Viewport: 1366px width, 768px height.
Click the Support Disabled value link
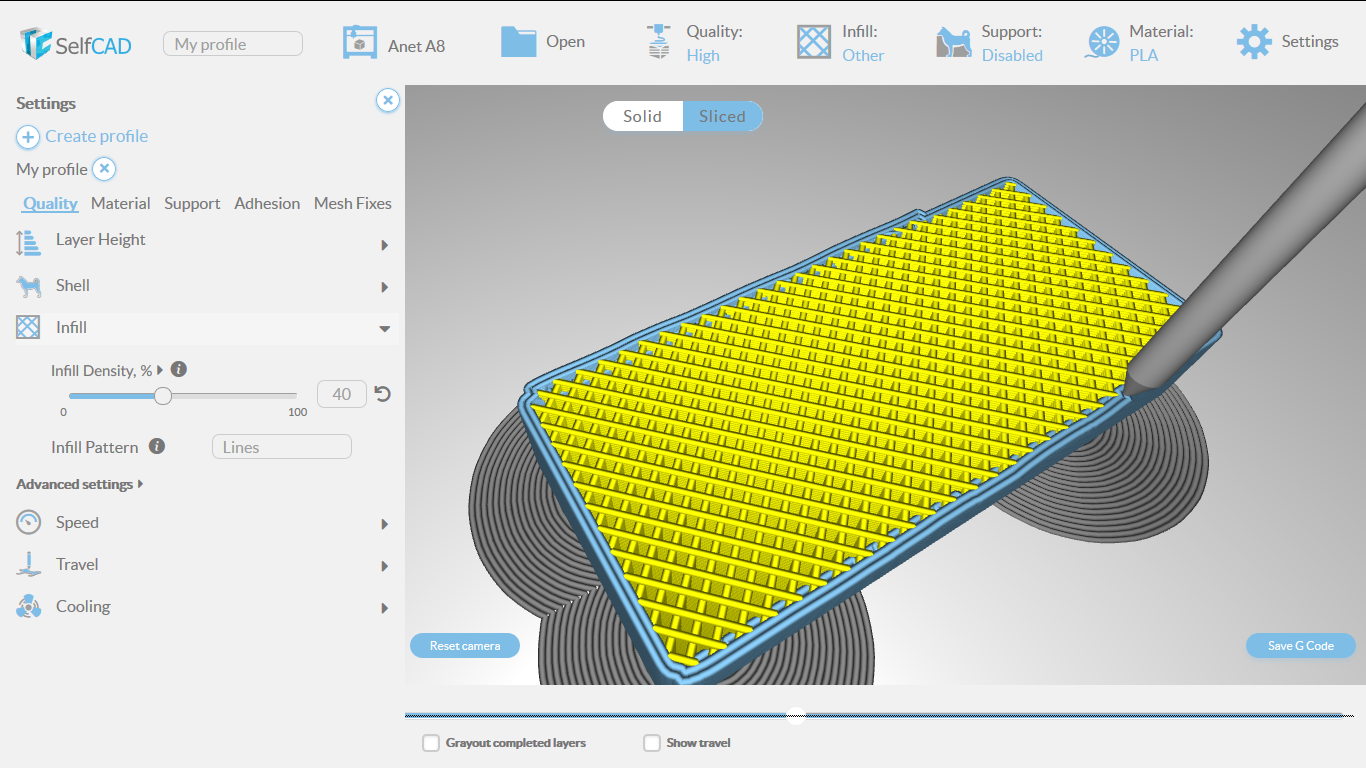click(1012, 56)
